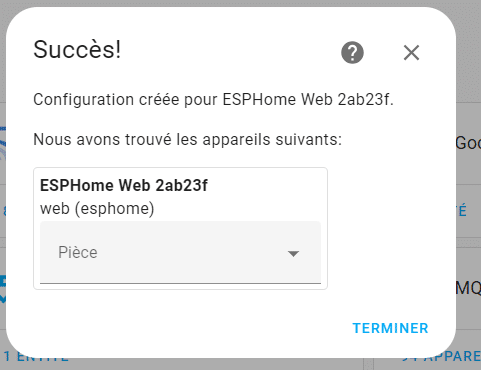Open help via the question mark icon
The width and height of the screenshot is (481, 370).
(x=352, y=53)
